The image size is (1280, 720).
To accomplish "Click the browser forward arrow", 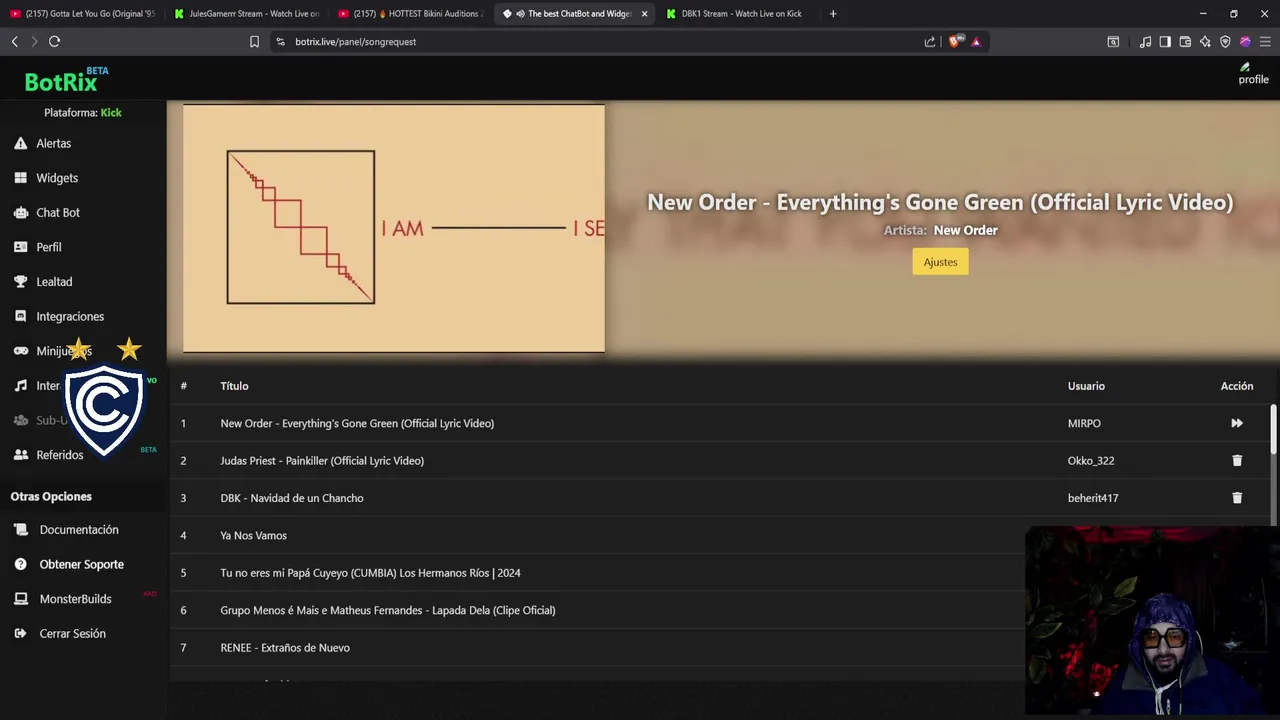I will (33, 41).
